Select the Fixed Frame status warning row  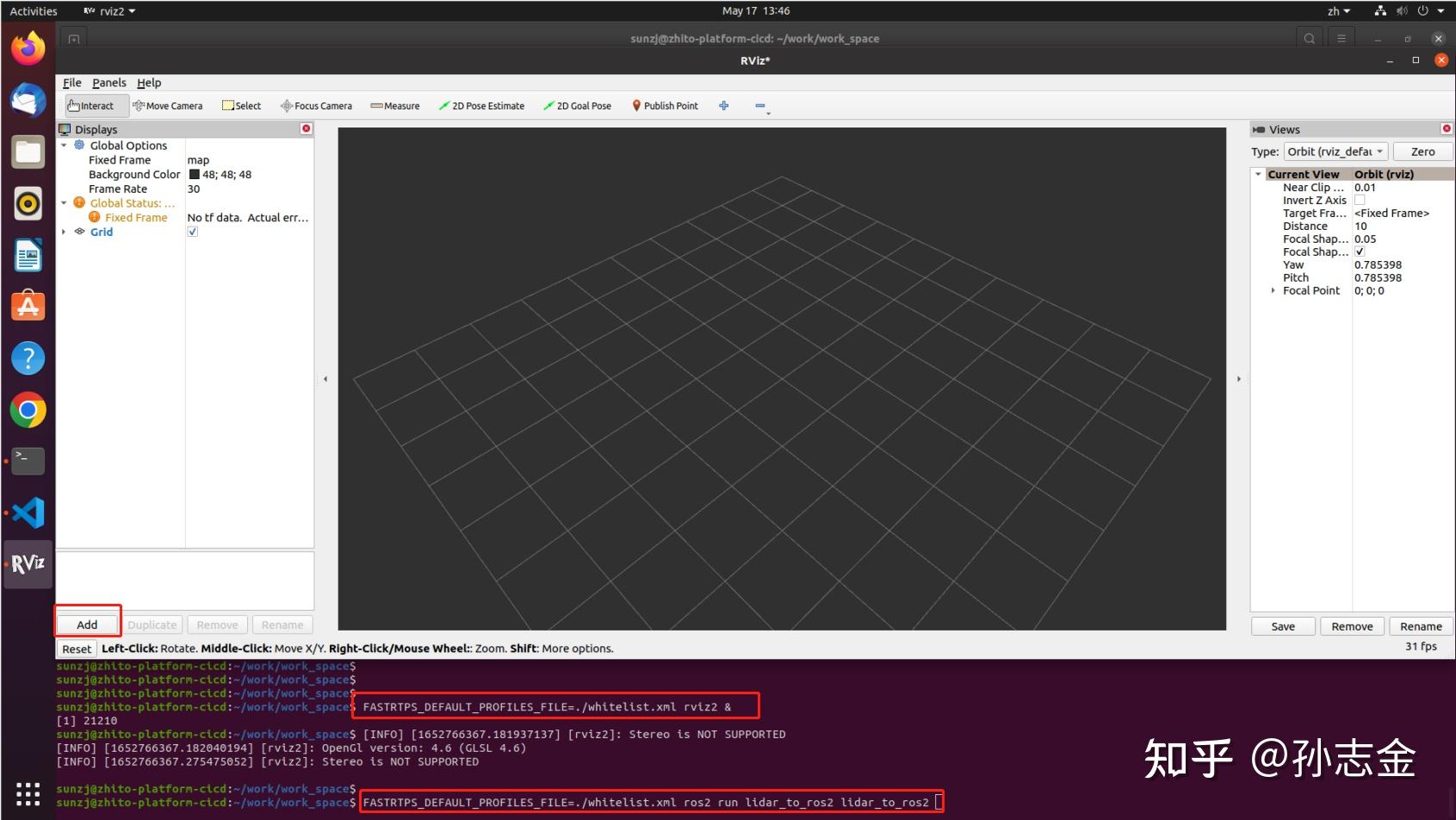click(x=185, y=218)
